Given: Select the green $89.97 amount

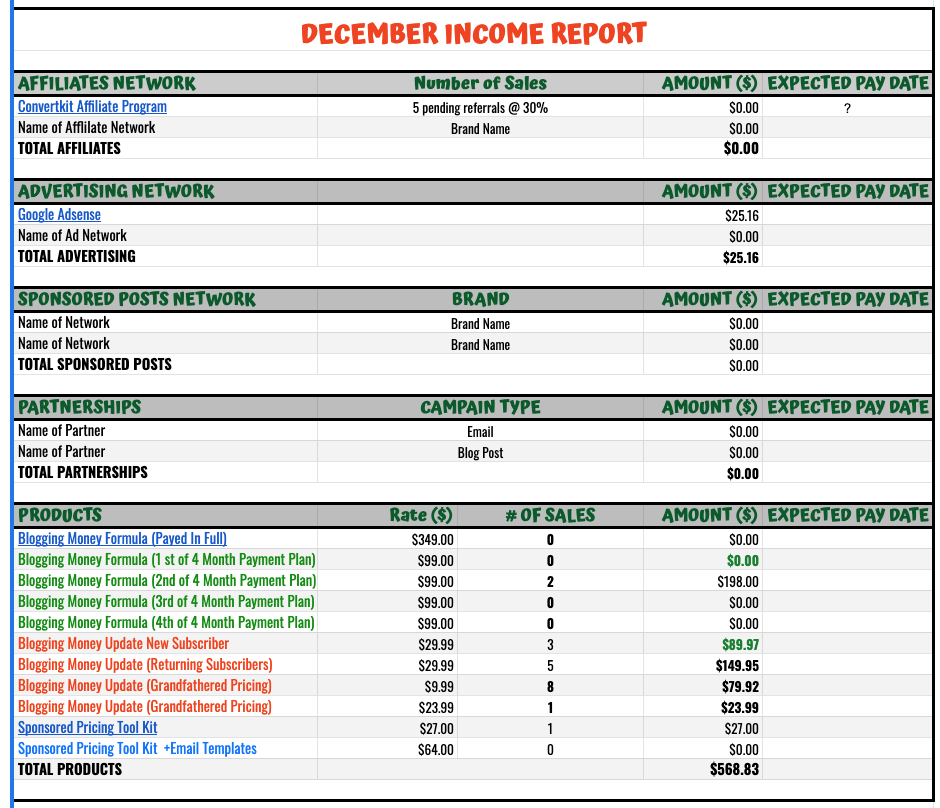Looking at the screenshot, I should [740, 644].
